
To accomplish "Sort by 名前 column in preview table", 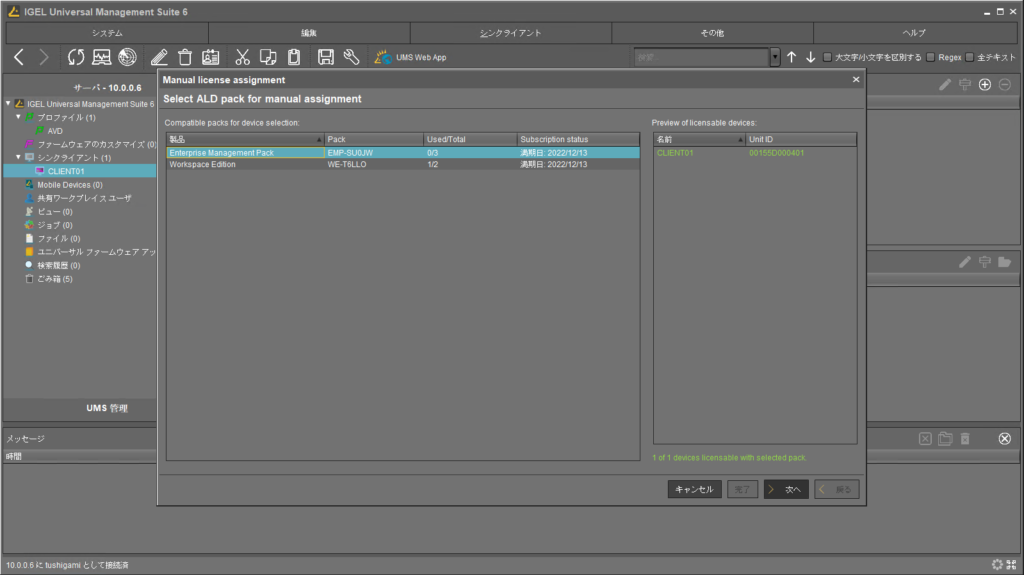I will [x=699, y=139].
